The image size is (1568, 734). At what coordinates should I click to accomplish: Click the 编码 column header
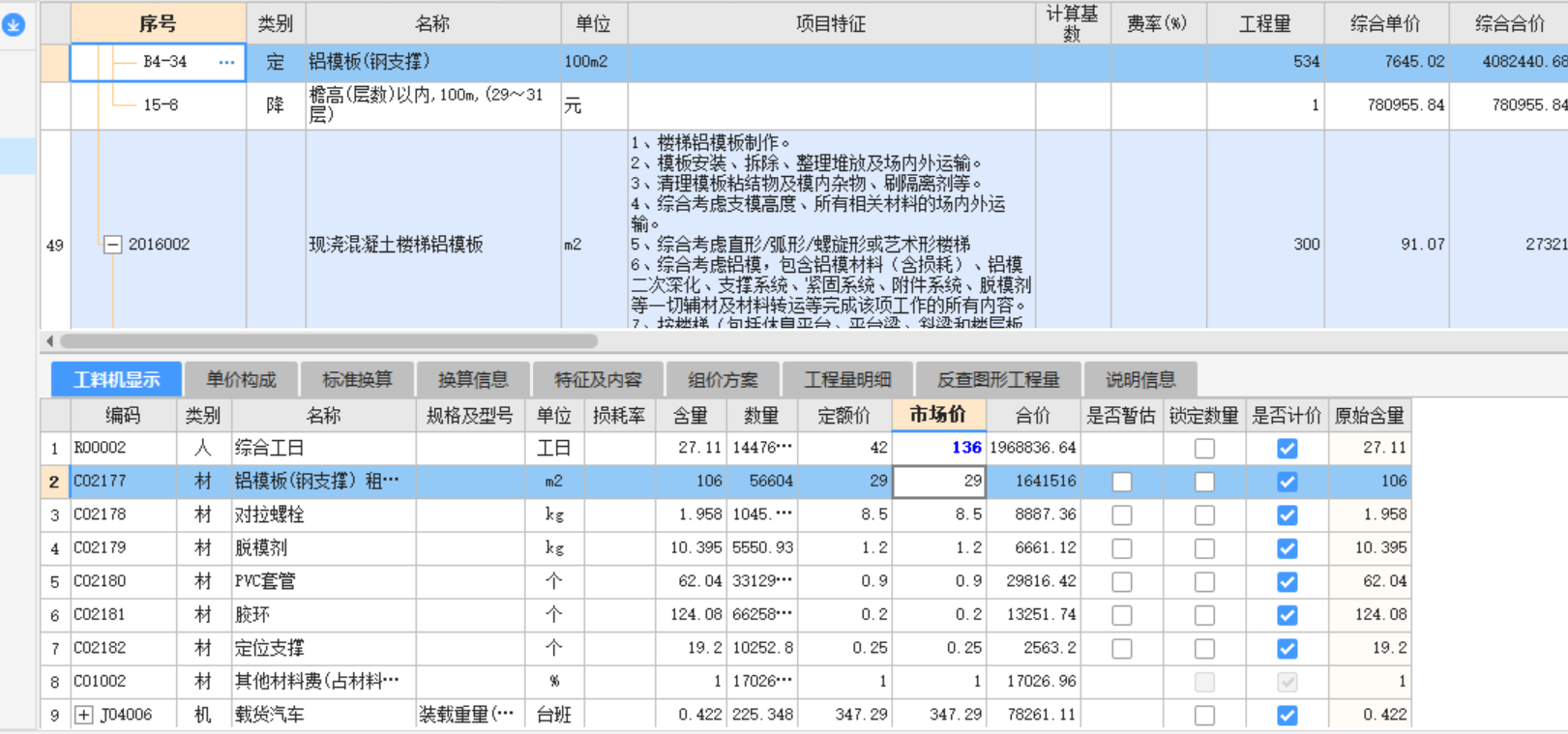click(x=123, y=416)
